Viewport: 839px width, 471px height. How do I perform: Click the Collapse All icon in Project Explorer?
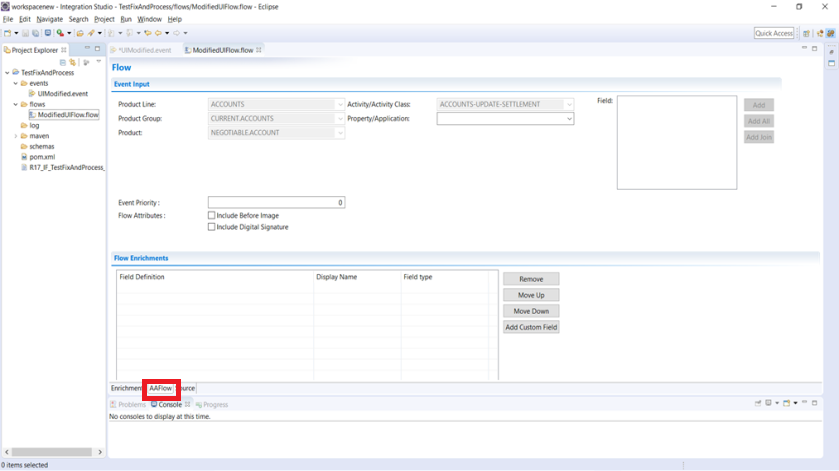click(x=63, y=62)
